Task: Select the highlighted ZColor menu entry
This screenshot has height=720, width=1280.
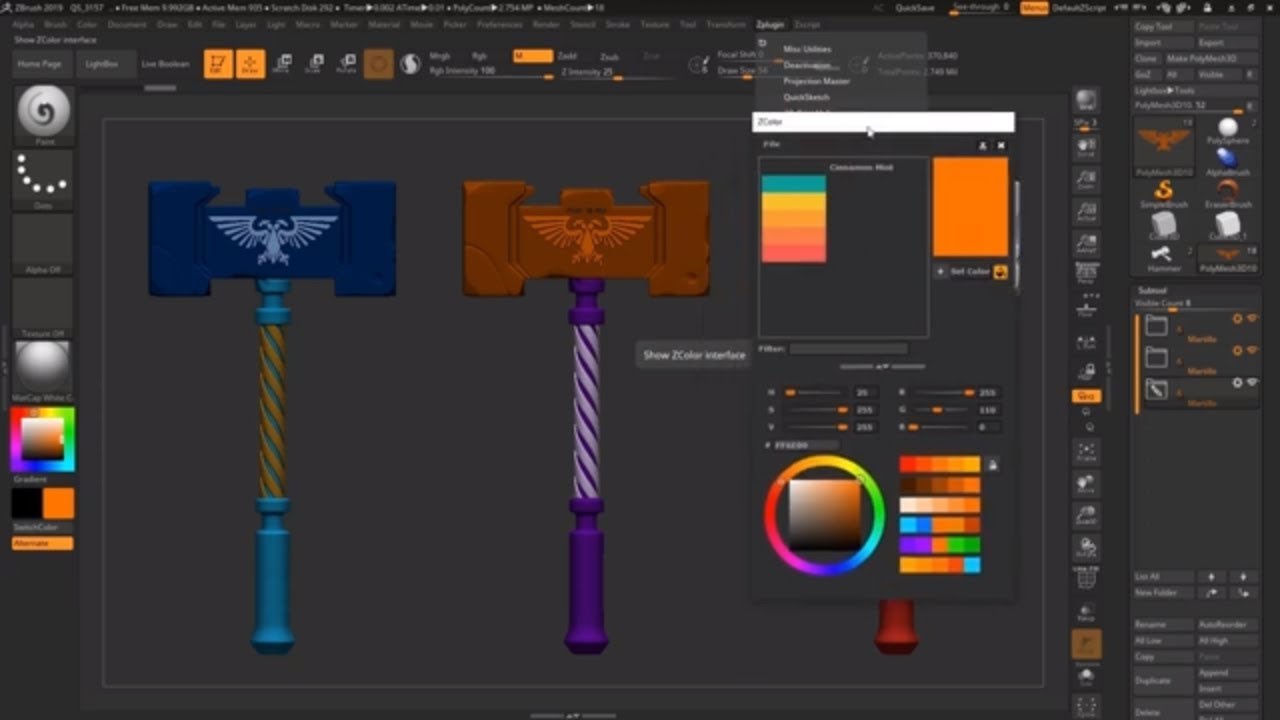Action: [883, 122]
